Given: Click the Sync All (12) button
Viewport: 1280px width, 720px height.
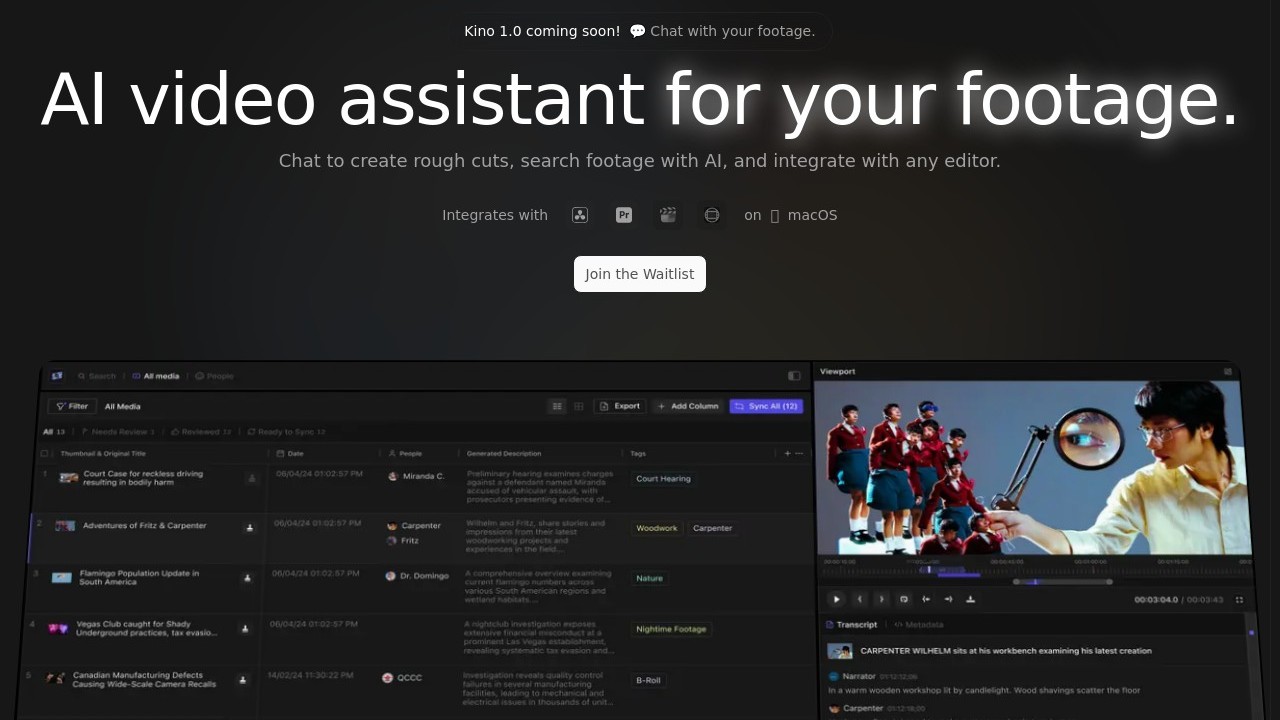Looking at the screenshot, I should pyautogui.click(x=766, y=406).
